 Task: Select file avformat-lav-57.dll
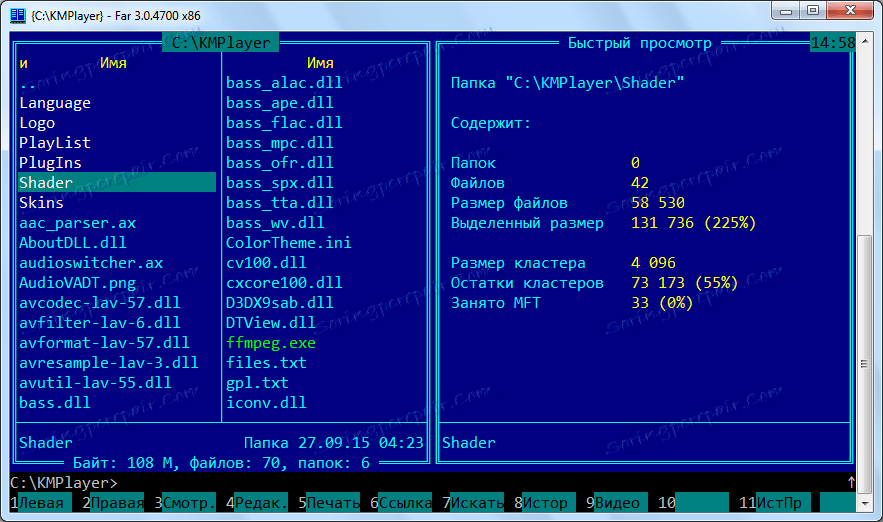click(104, 343)
